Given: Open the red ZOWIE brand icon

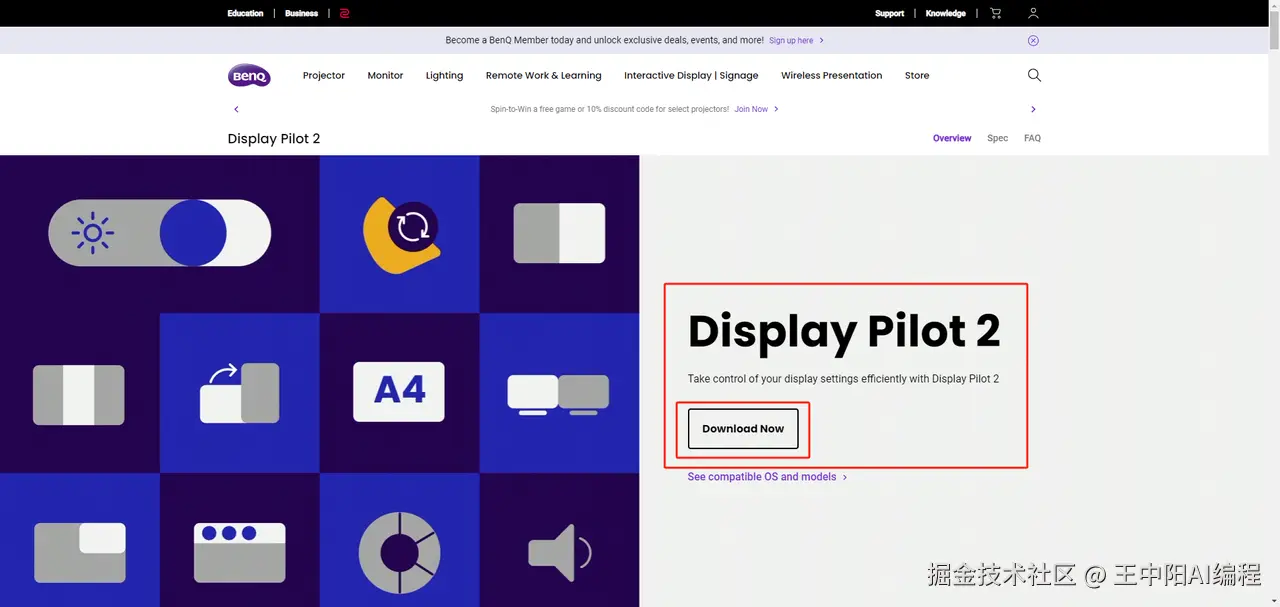Looking at the screenshot, I should 344,13.
